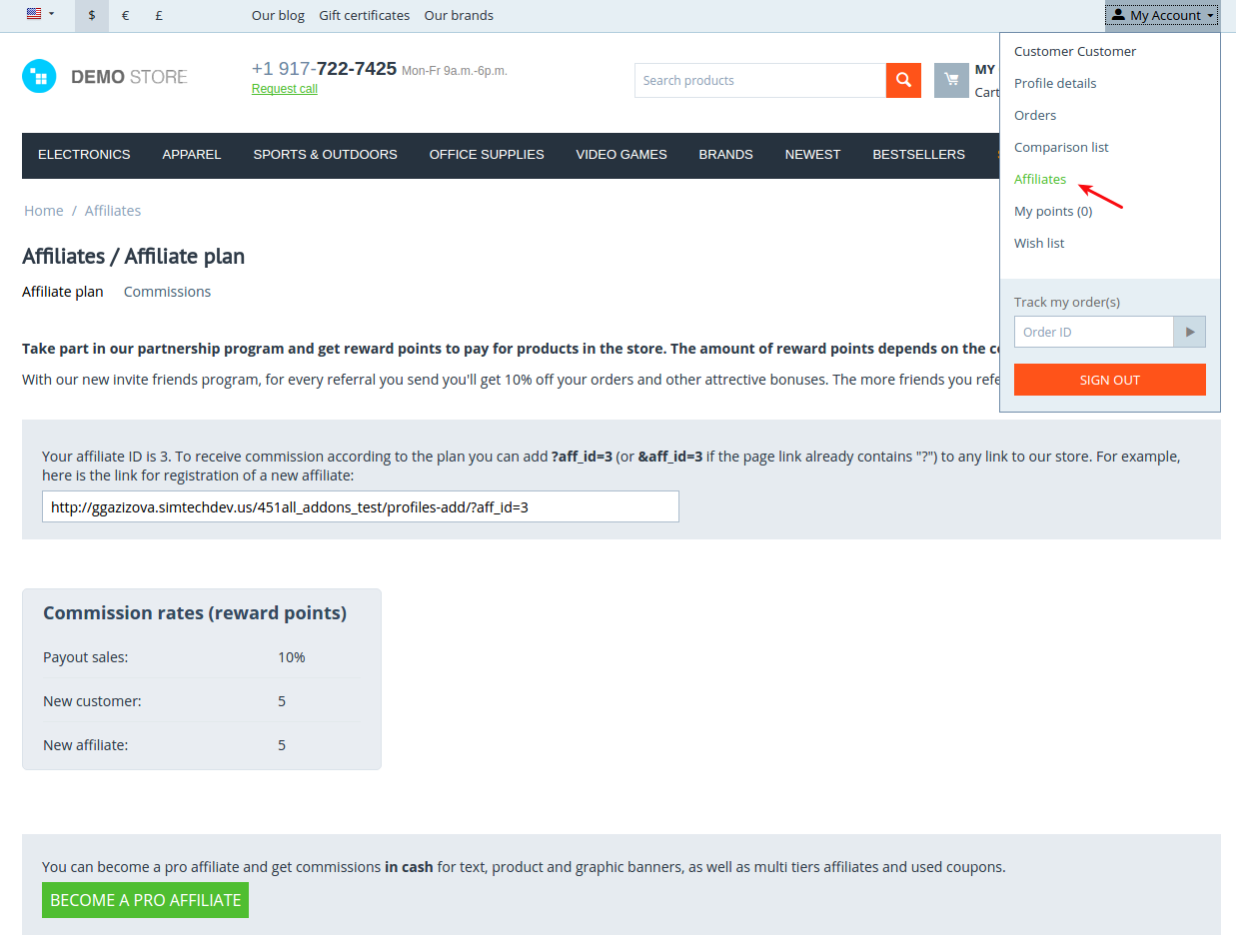
Task: Click the Sign Out button
Action: pos(1110,380)
